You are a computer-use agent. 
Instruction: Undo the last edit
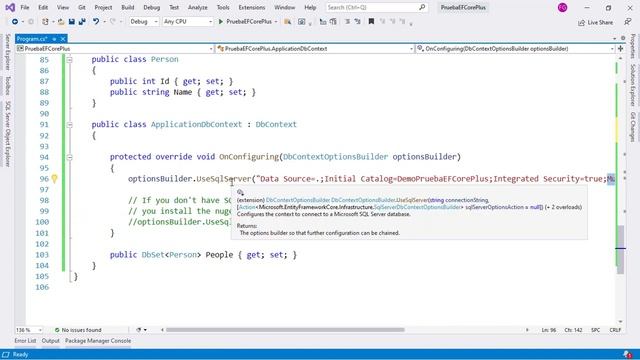pyautogui.click(x=96, y=22)
